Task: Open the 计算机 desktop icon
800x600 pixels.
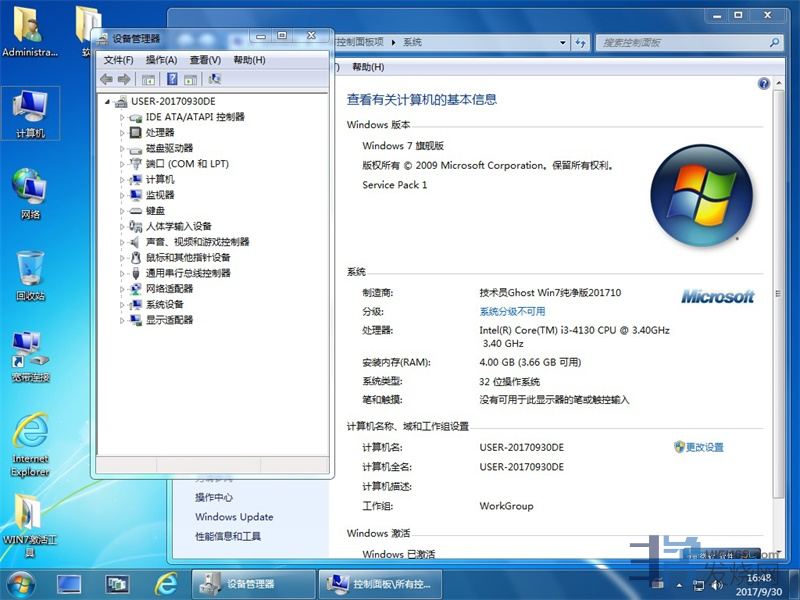Action: click(30, 112)
